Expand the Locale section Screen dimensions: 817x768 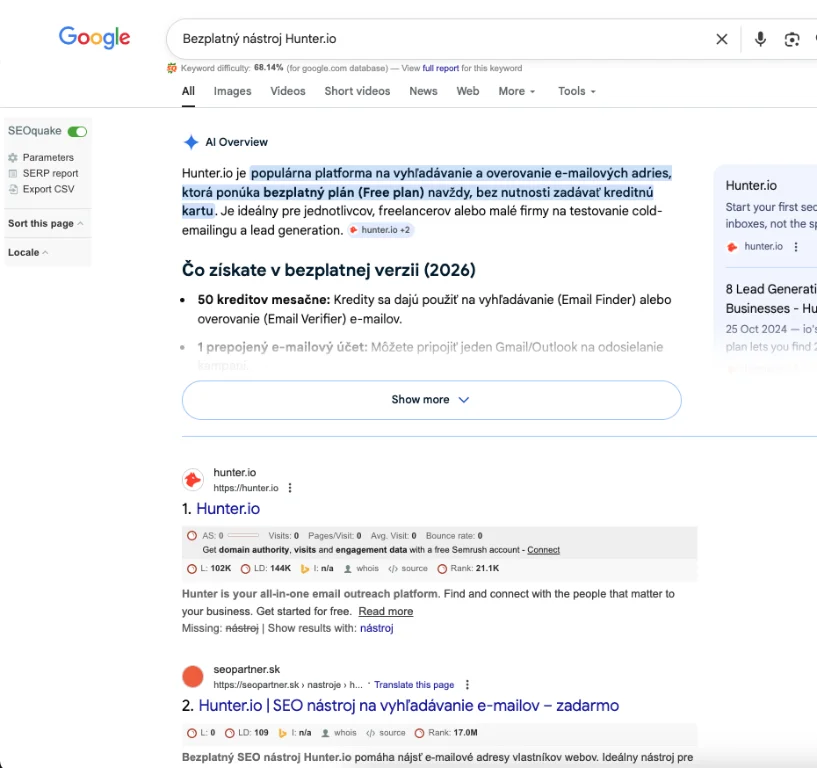28,252
